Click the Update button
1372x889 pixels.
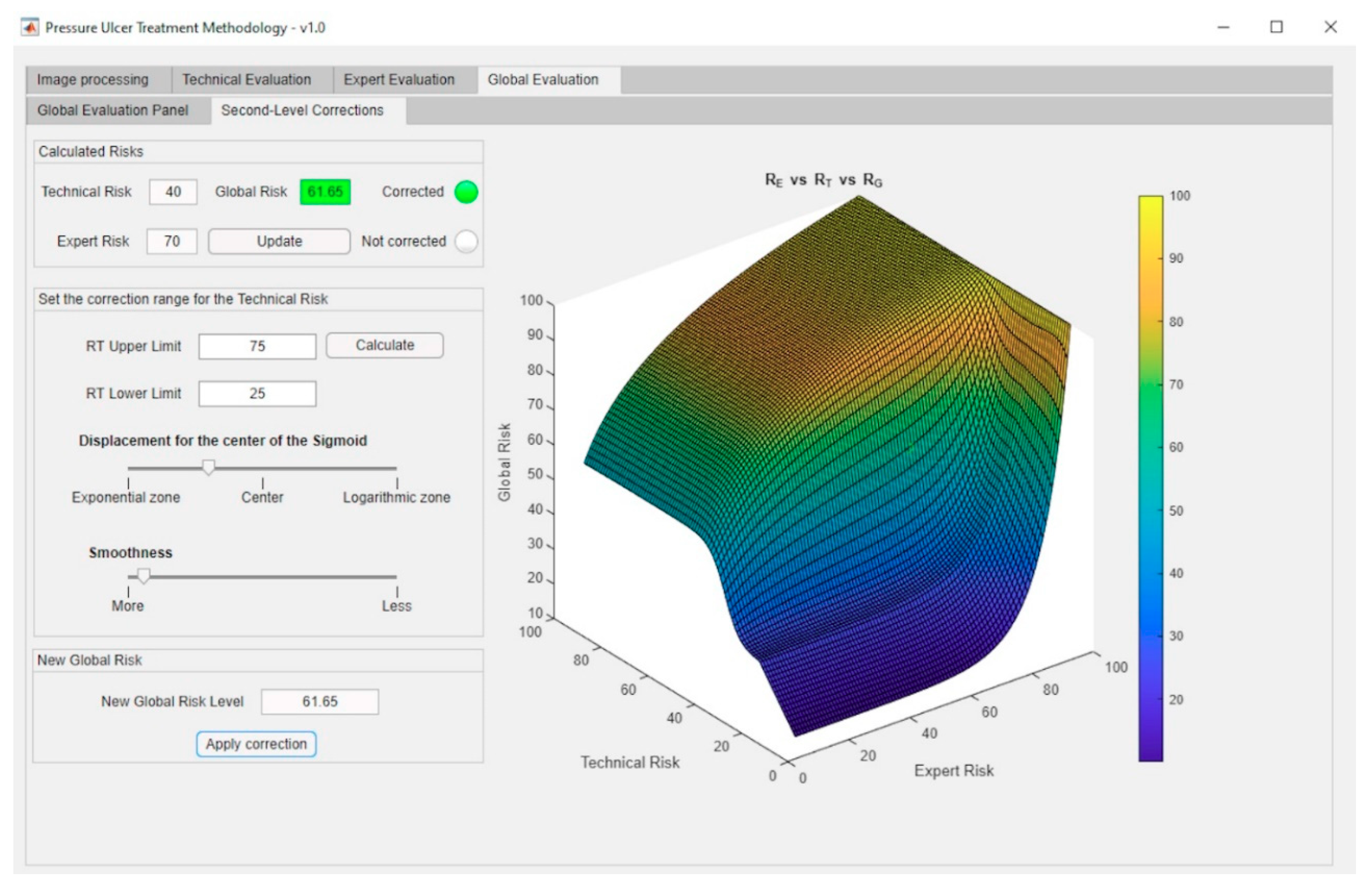click(279, 241)
